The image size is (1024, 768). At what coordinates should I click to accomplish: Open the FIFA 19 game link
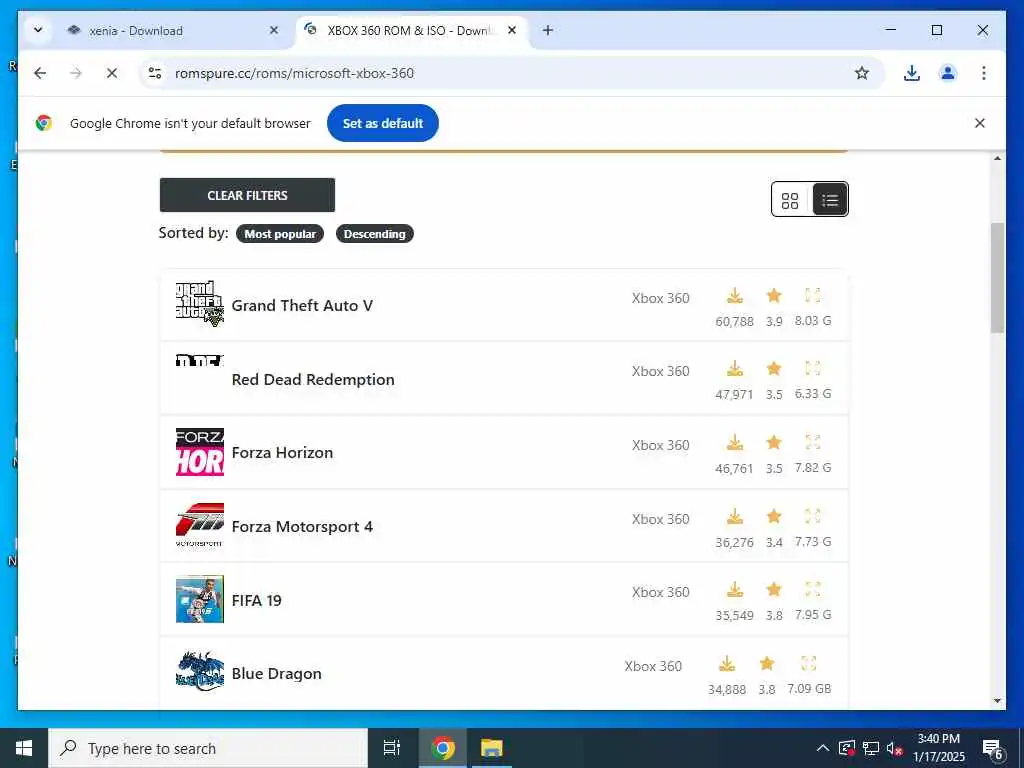click(x=257, y=600)
